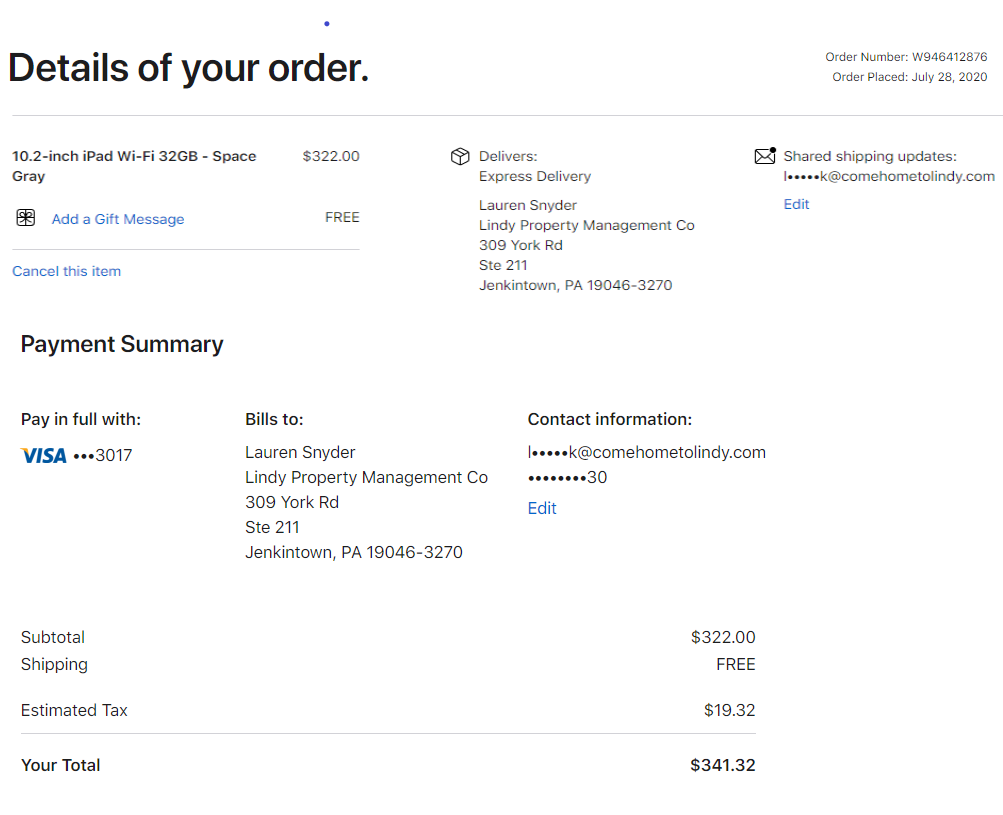Edit the shared shipping updates email

pyautogui.click(x=796, y=204)
